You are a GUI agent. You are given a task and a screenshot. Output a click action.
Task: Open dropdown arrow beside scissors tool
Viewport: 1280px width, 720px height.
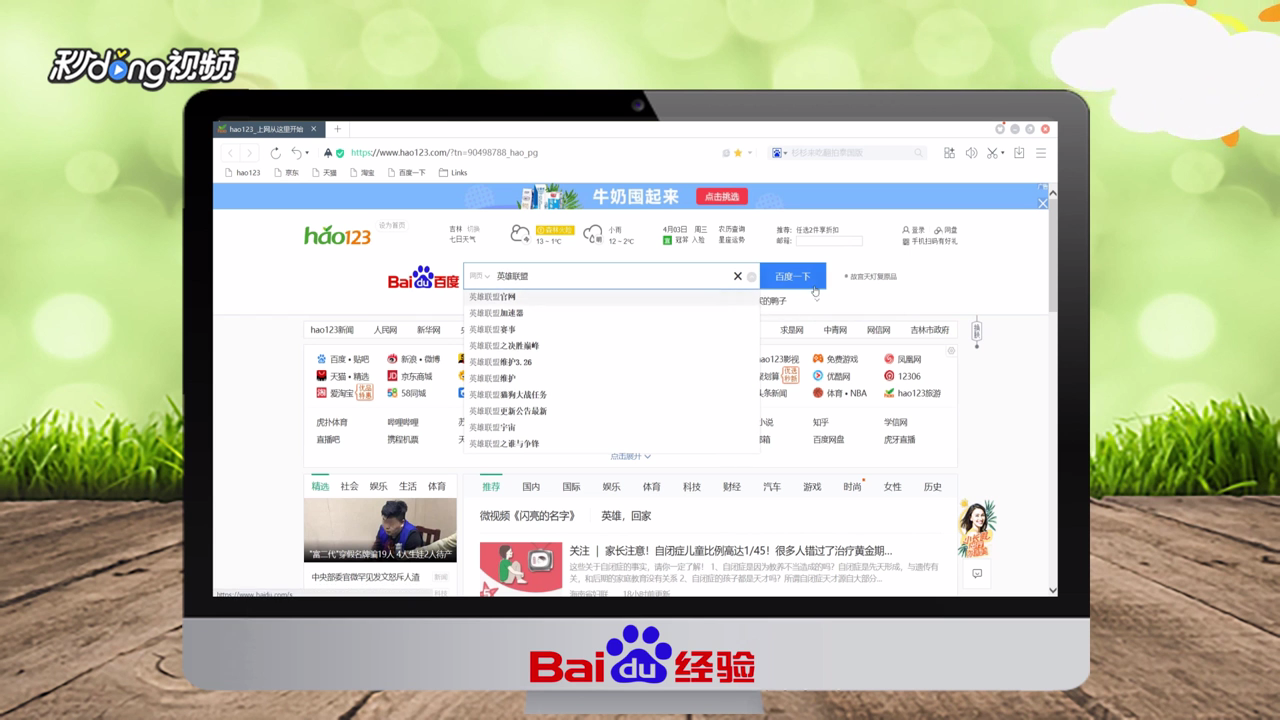(x=1003, y=154)
